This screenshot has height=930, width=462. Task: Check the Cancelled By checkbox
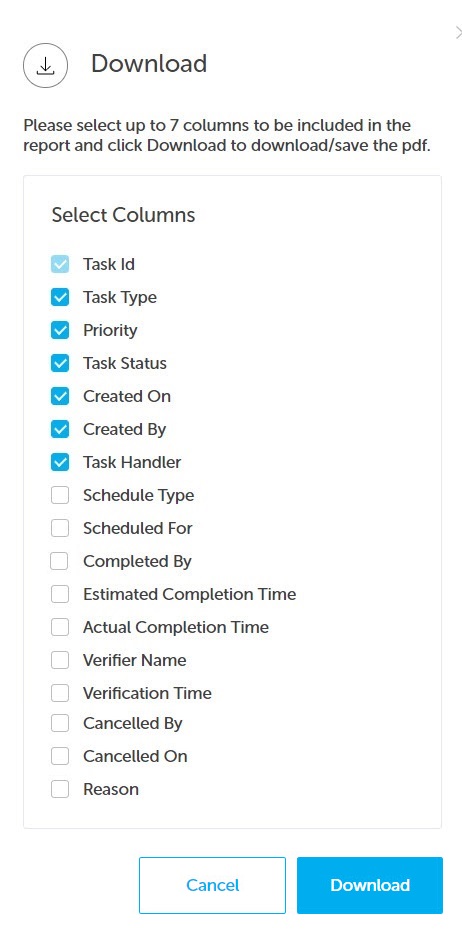point(60,724)
